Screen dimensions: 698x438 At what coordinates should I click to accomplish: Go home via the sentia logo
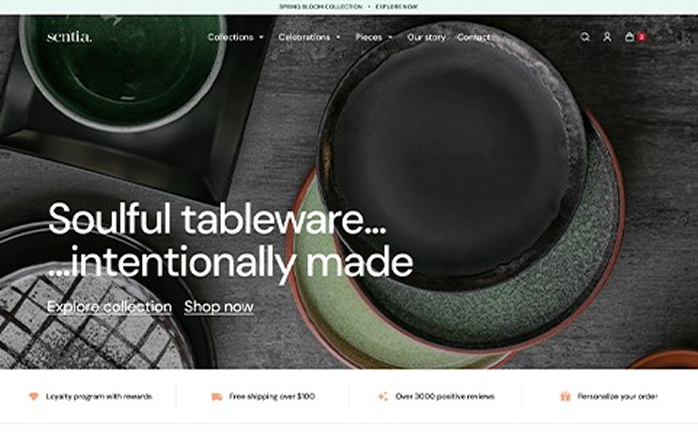click(69, 36)
